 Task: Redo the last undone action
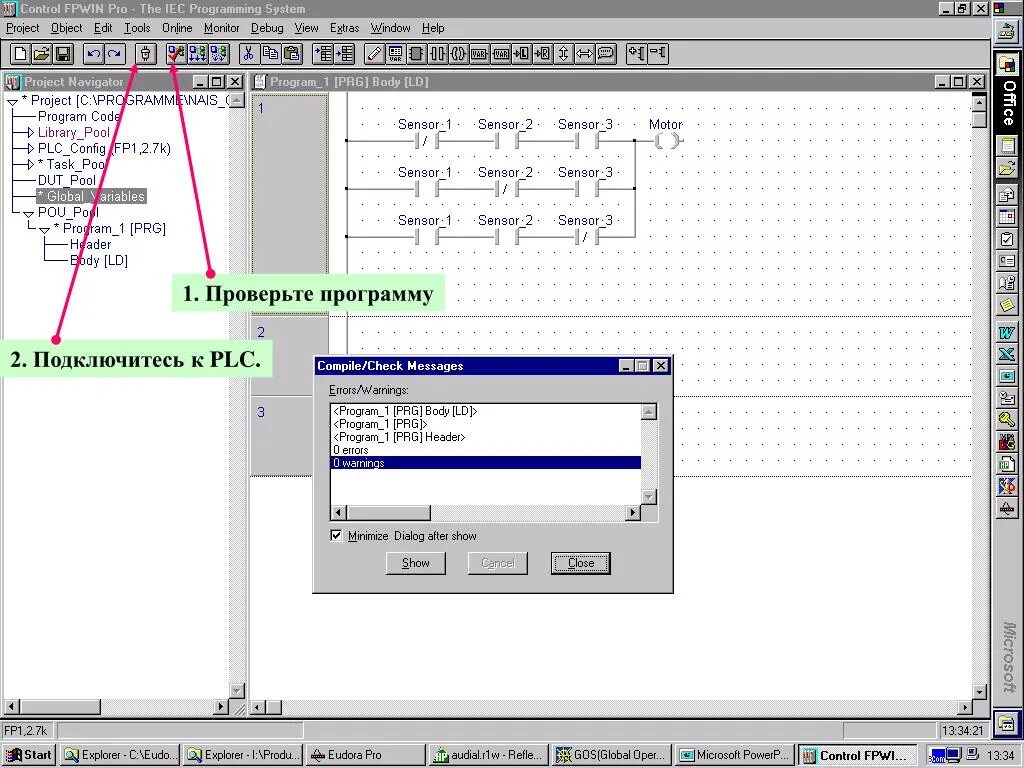[x=114, y=54]
